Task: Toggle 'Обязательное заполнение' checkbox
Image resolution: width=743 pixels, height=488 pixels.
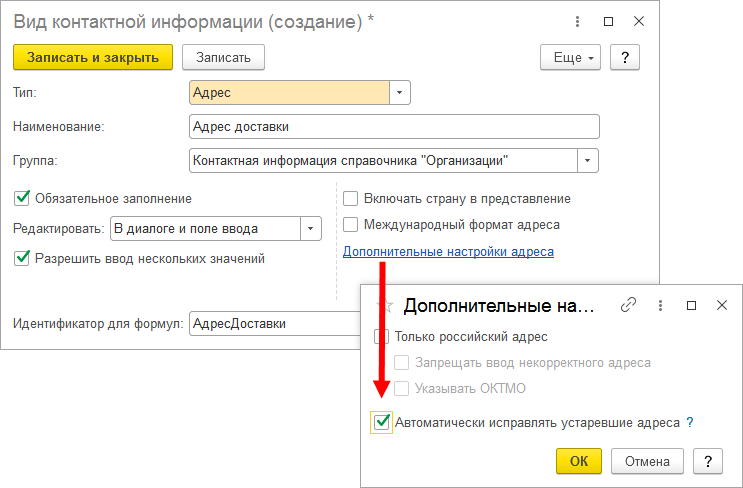Action: (x=22, y=198)
